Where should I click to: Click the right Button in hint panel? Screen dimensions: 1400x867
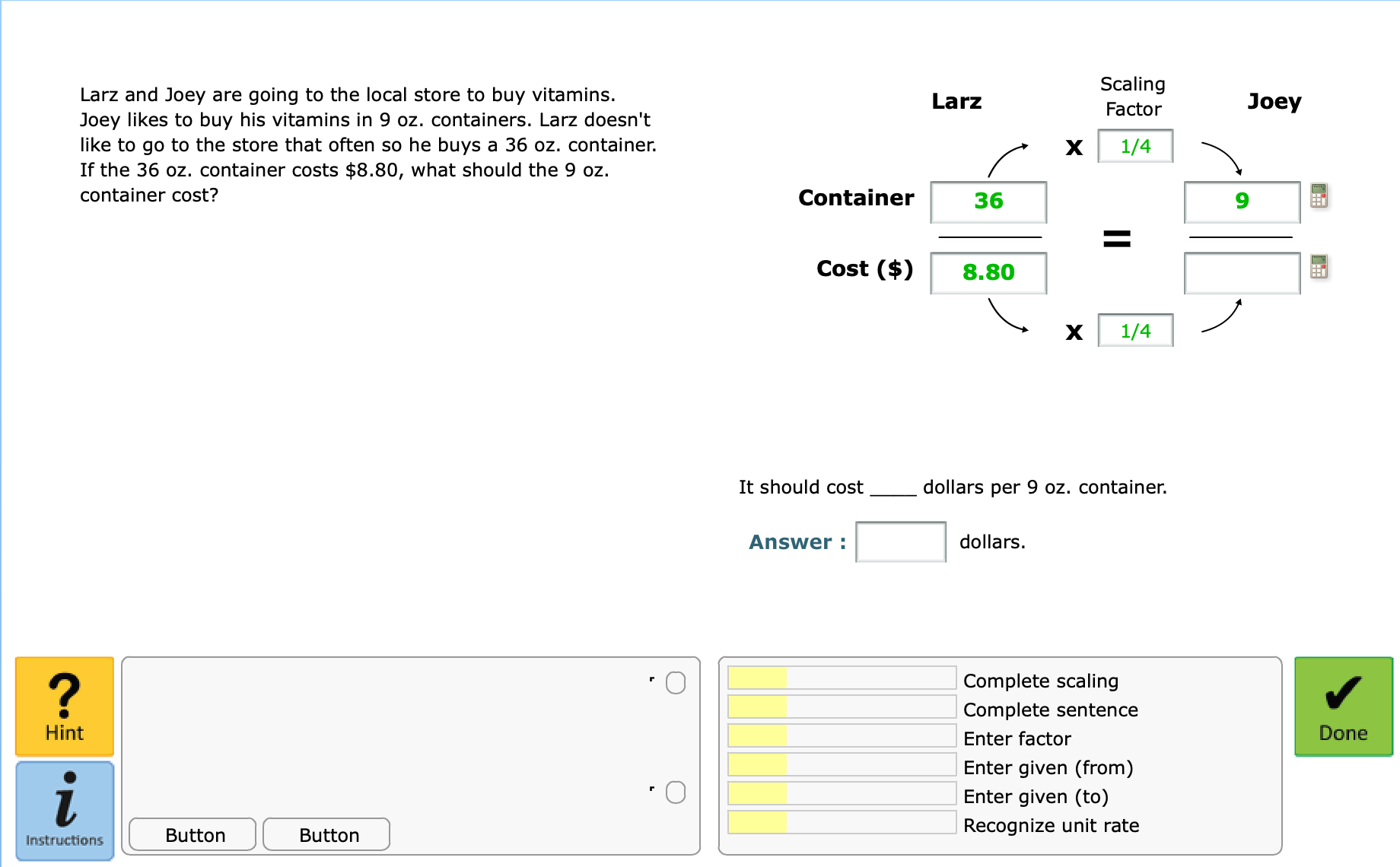pyautogui.click(x=326, y=834)
